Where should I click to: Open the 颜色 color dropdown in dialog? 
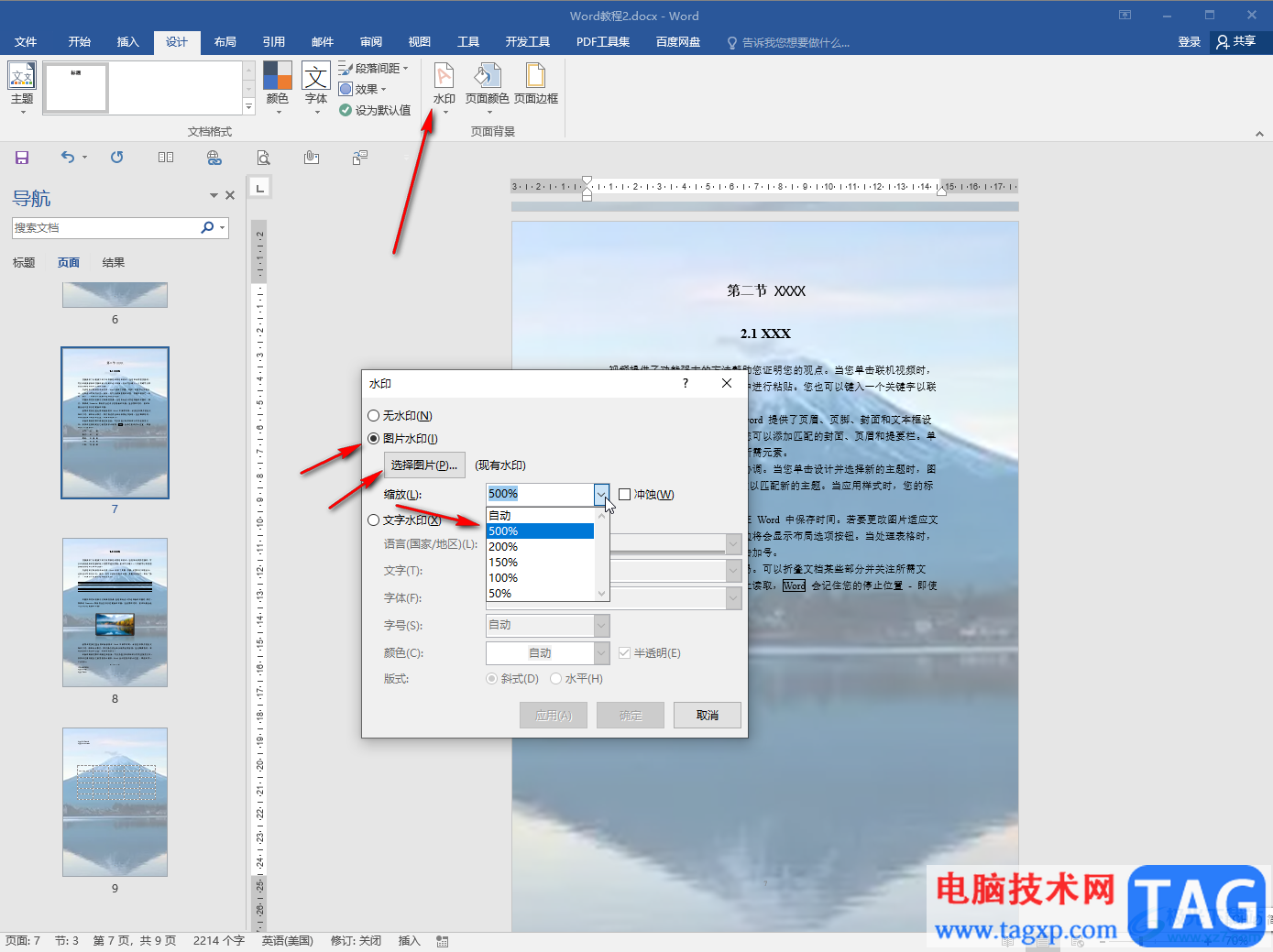(x=601, y=653)
